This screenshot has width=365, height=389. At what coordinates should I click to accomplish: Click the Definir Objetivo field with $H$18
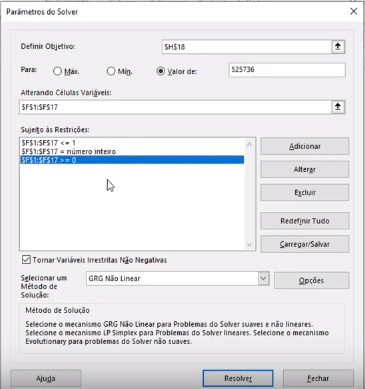tap(246, 47)
